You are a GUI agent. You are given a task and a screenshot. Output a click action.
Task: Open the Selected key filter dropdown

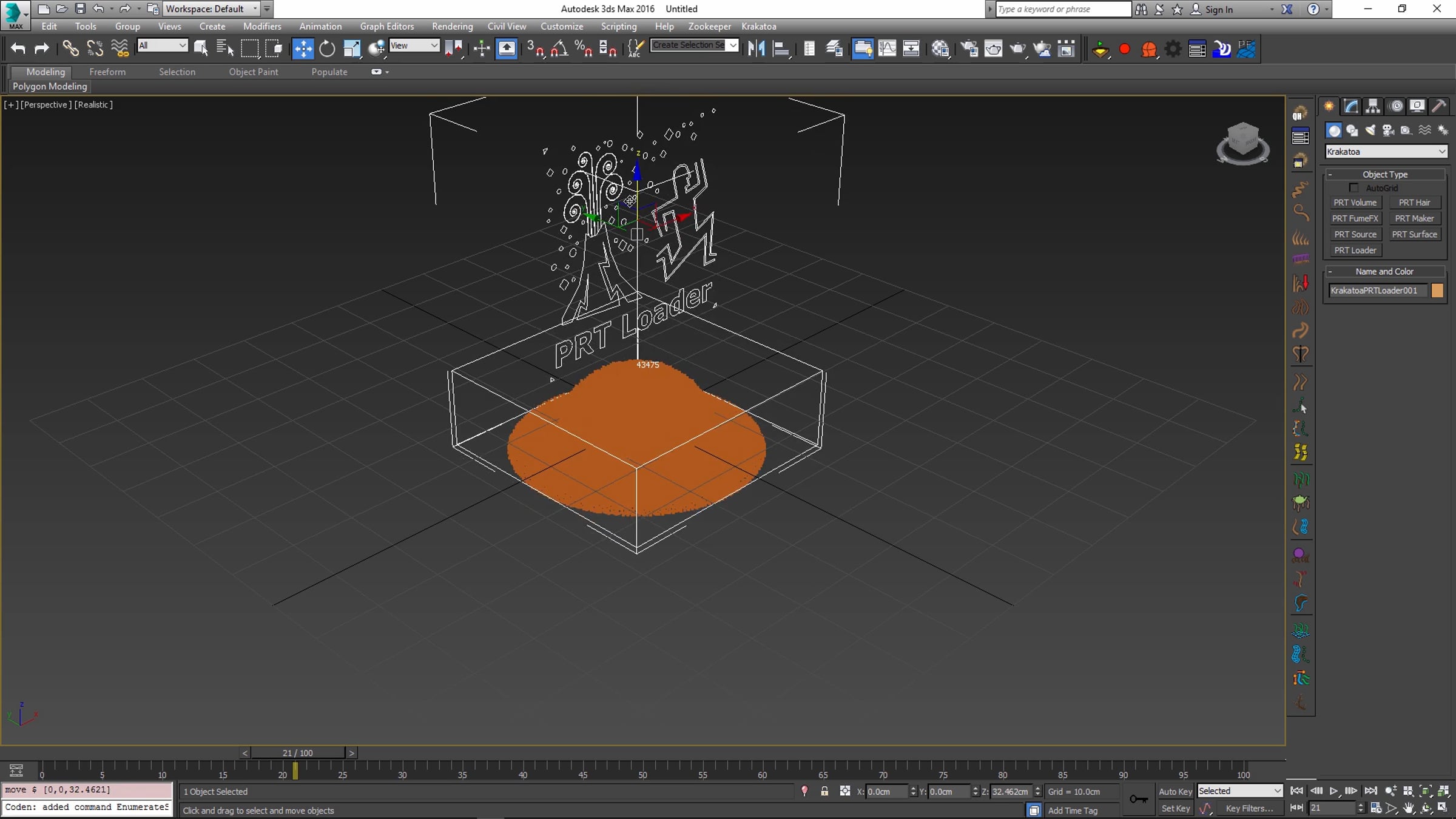coord(1240,790)
